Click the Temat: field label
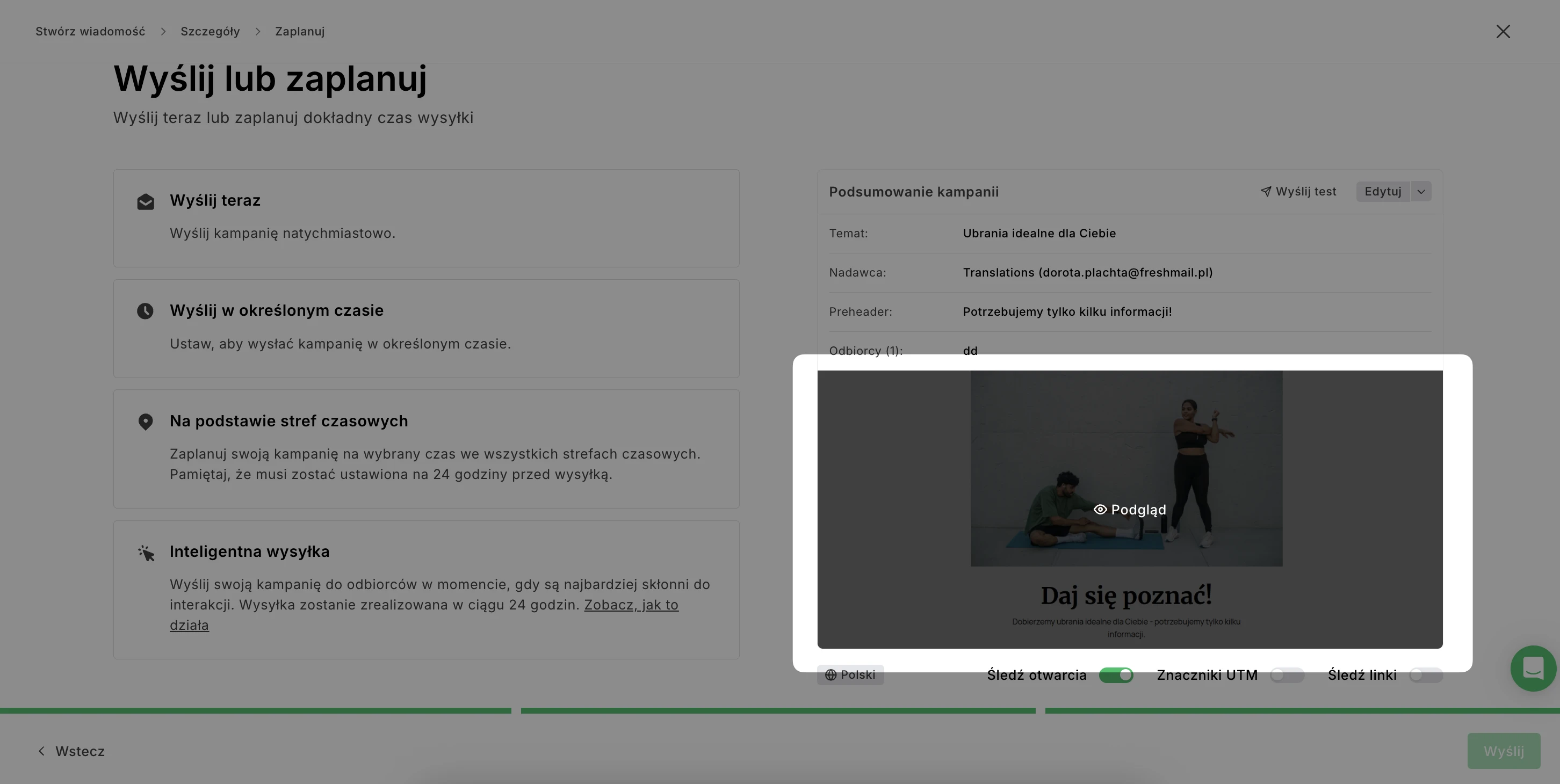Viewport: 1560px width, 784px height. tap(848, 233)
